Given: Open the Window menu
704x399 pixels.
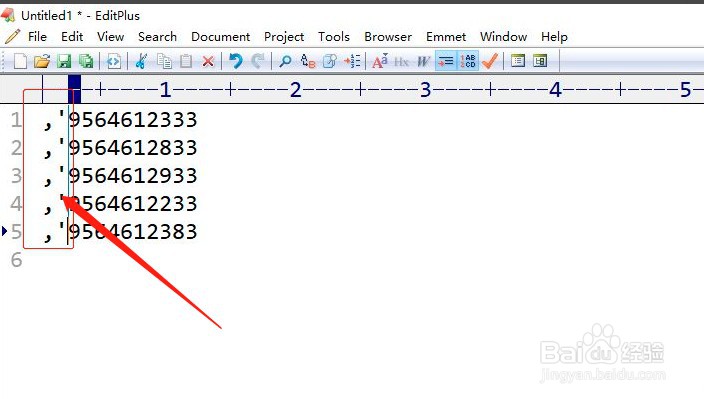Looking at the screenshot, I should point(503,36).
